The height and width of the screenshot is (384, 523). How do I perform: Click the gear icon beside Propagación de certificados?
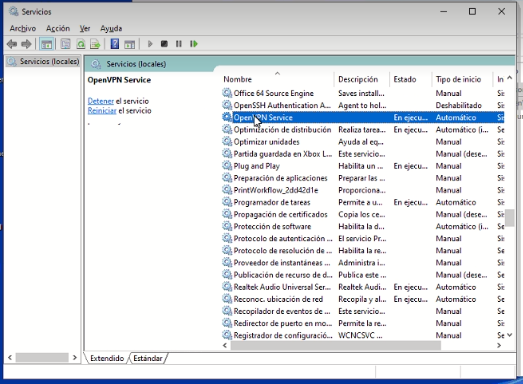227,214
